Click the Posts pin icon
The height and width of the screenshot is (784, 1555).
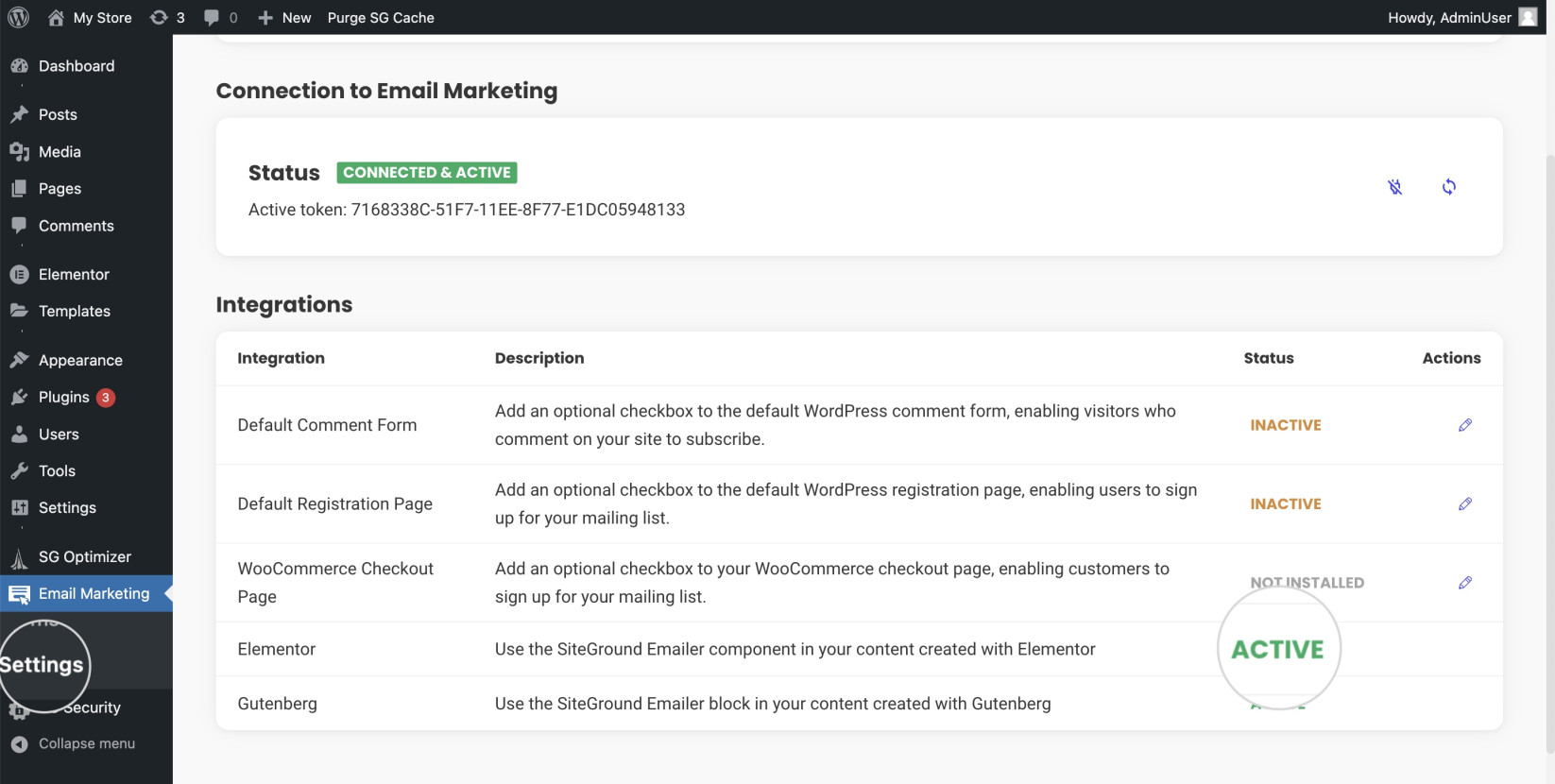point(19,114)
